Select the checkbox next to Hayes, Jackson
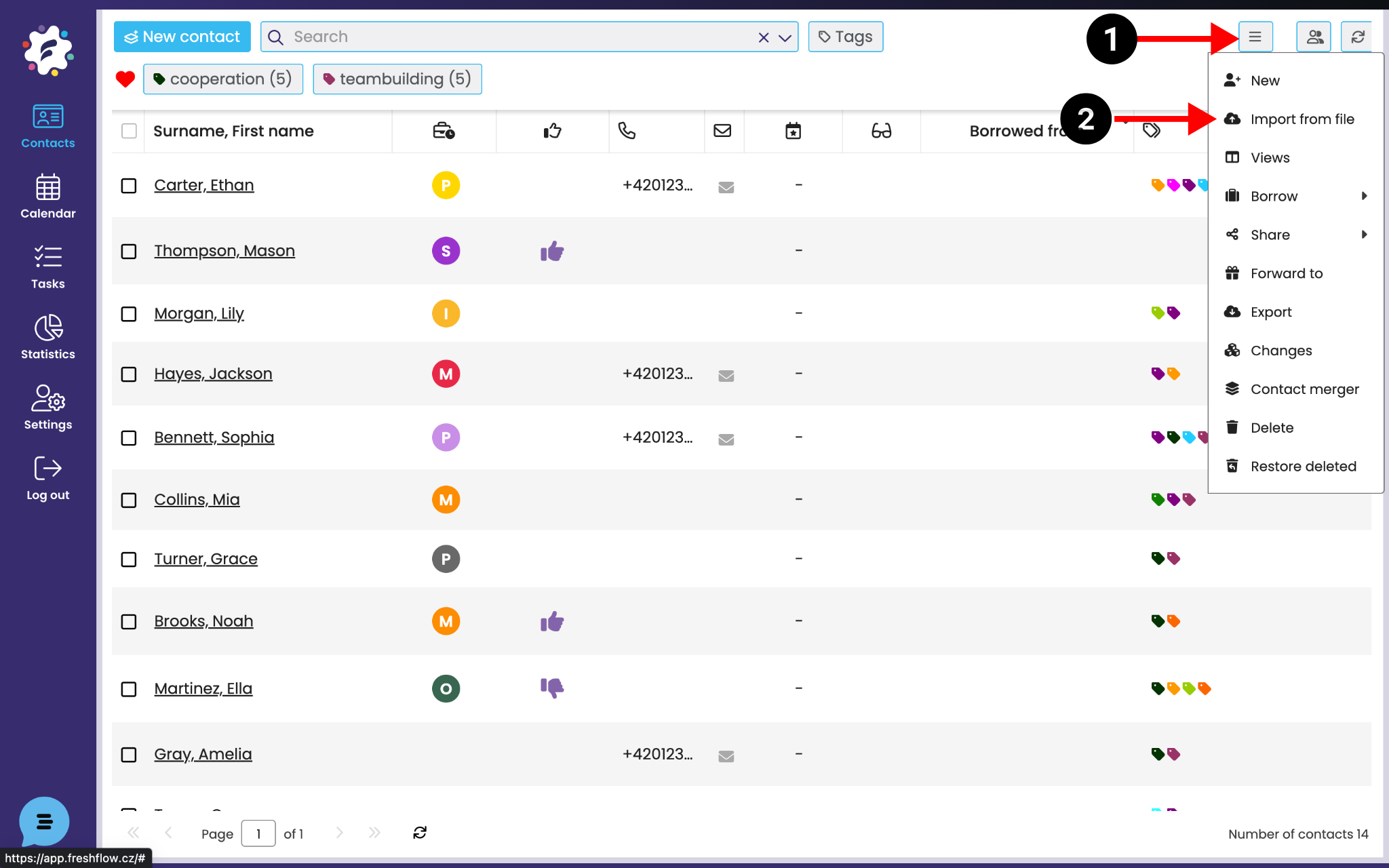 click(x=129, y=374)
